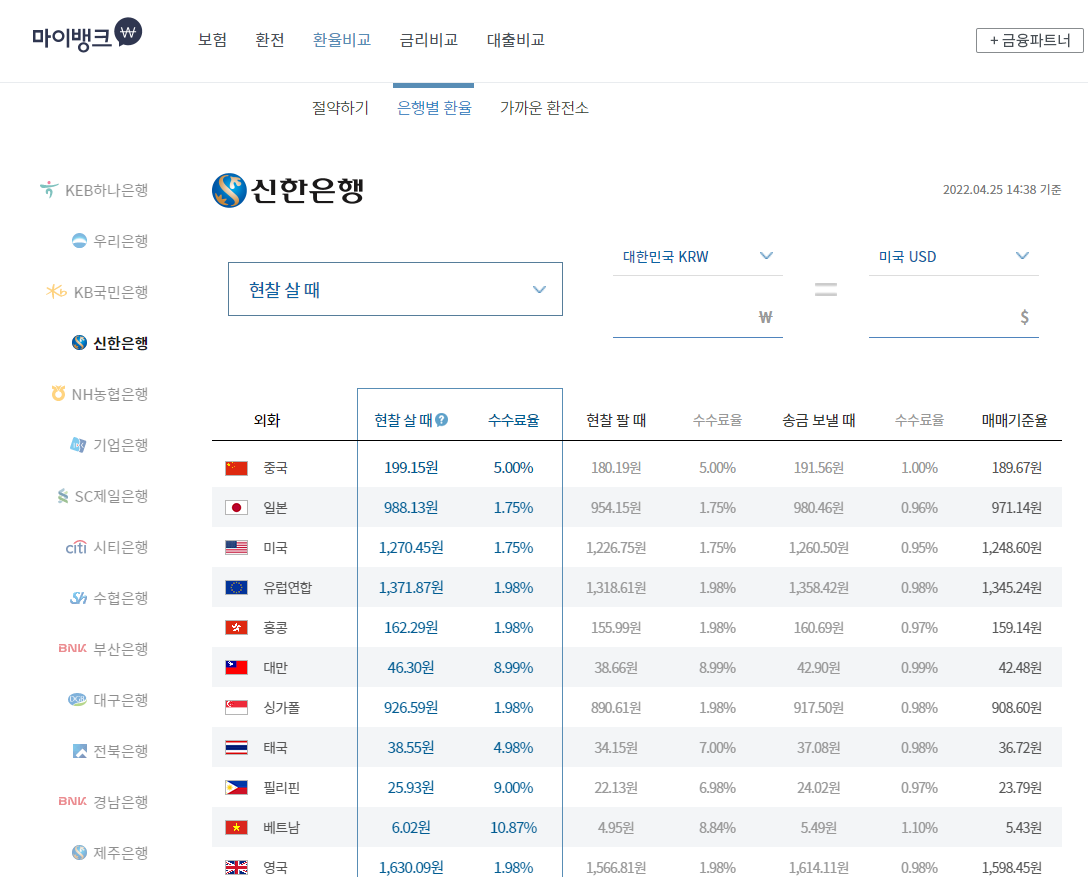Click the large 신한은행 header logo
The image size is (1088, 877).
click(x=288, y=190)
